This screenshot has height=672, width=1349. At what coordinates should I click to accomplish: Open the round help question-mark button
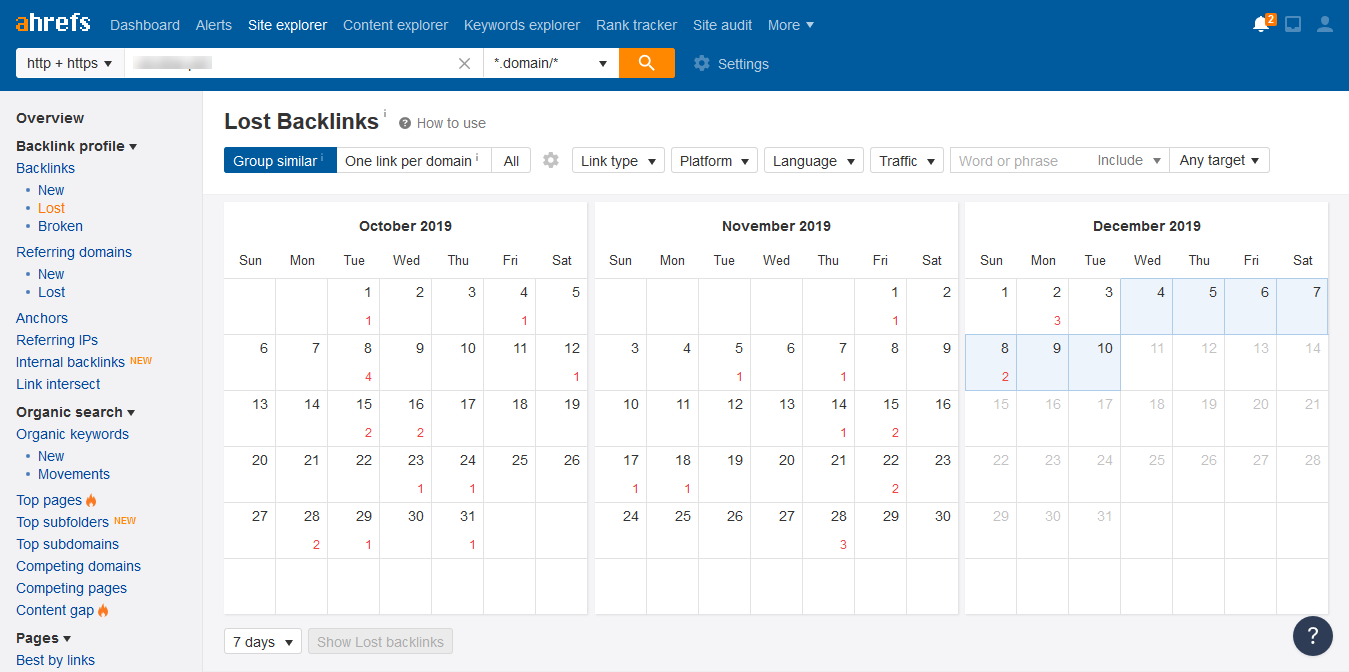1312,636
